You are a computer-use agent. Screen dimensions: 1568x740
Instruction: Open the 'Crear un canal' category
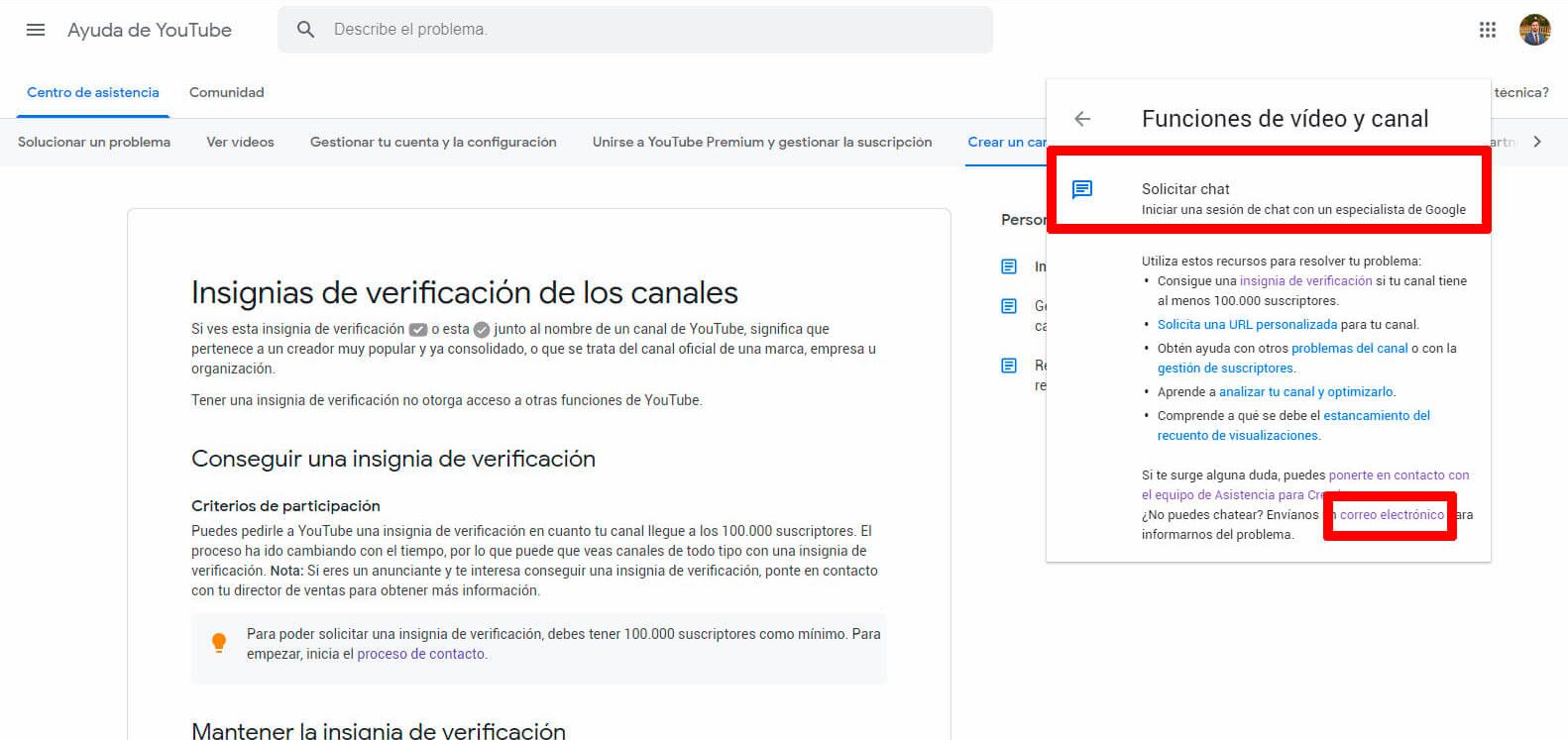click(x=1007, y=142)
